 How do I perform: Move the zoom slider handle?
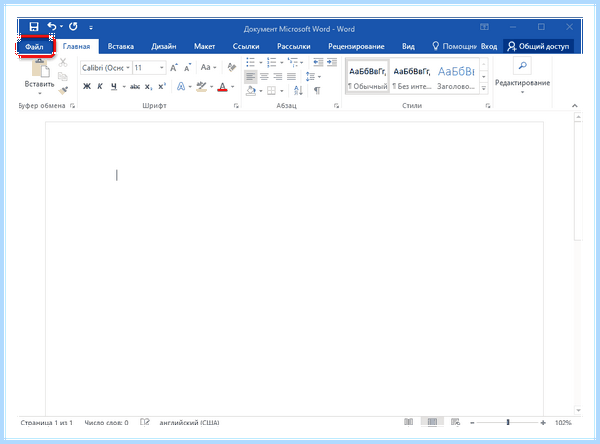click(x=508, y=422)
